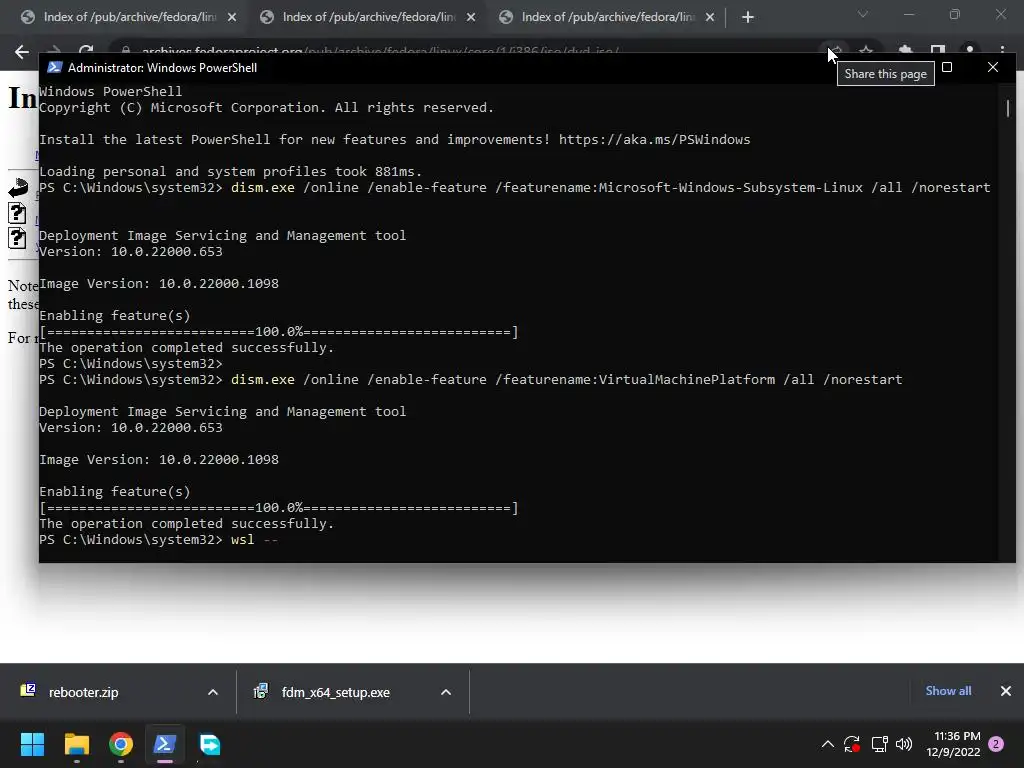Open File Explorer from taskbar
The width and height of the screenshot is (1024, 768).
pos(76,744)
